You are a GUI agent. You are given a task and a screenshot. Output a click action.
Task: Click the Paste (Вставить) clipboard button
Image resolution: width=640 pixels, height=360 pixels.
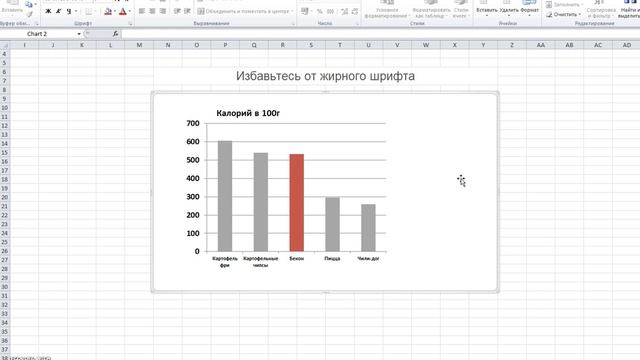click(12, 7)
